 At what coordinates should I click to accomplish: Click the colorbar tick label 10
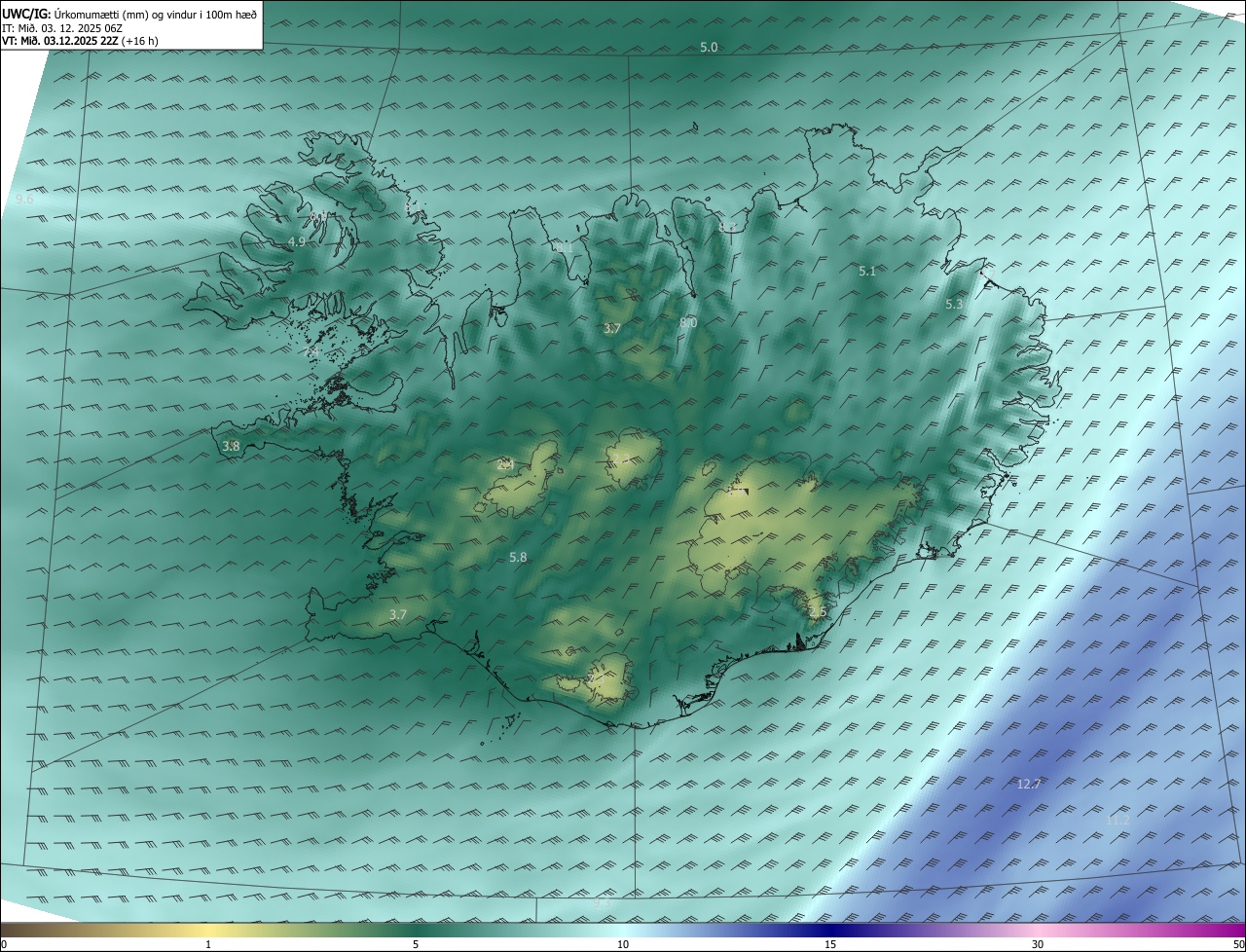click(x=623, y=944)
